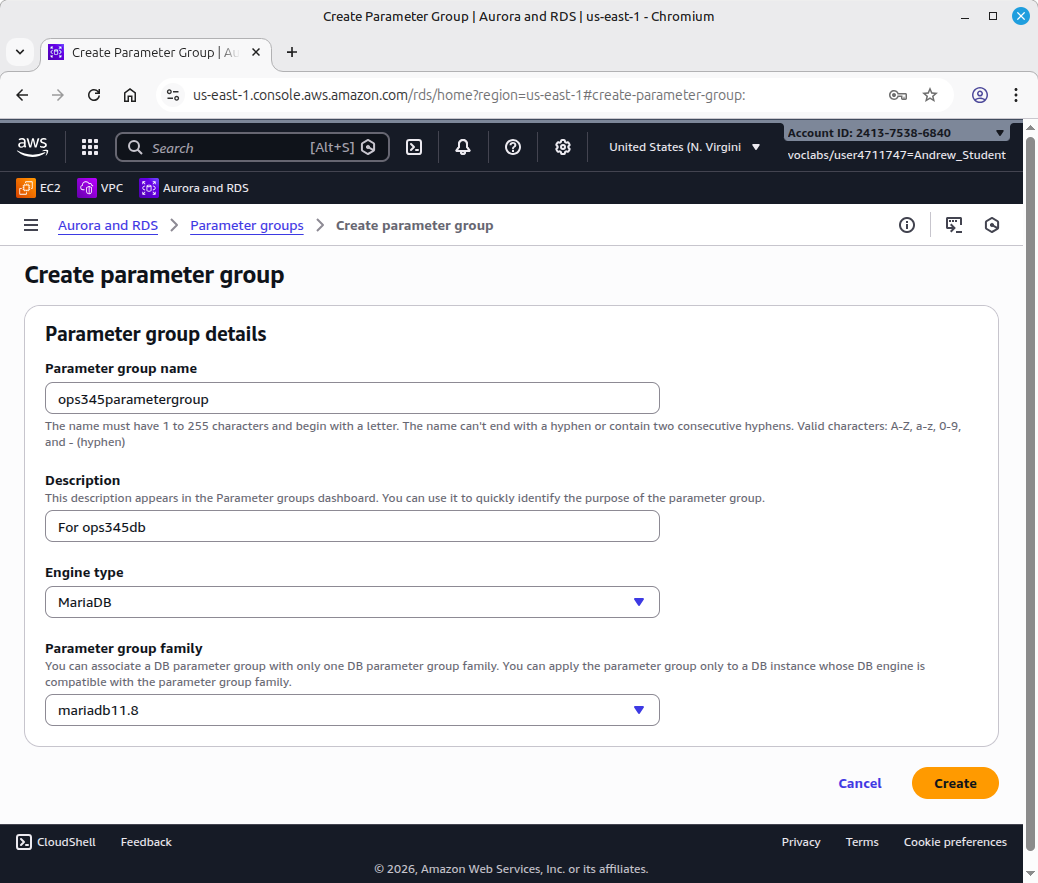Bookmark this page with the star icon
Viewport: 1038px width, 883px height.
pos(930,95)
